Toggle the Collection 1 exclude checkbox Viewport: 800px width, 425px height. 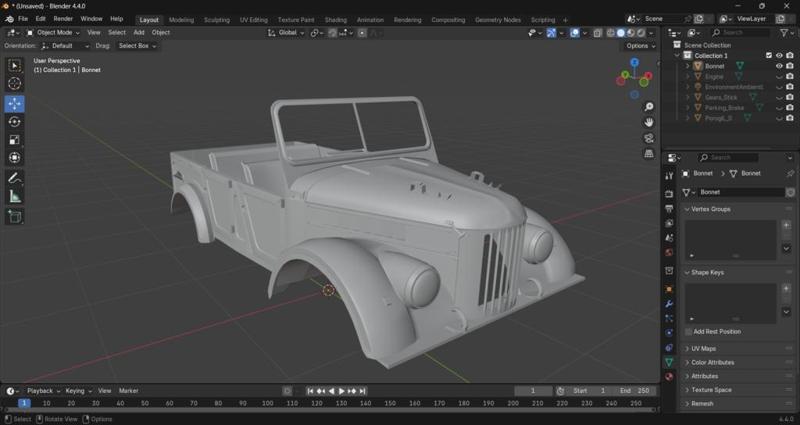click(769, 56)
